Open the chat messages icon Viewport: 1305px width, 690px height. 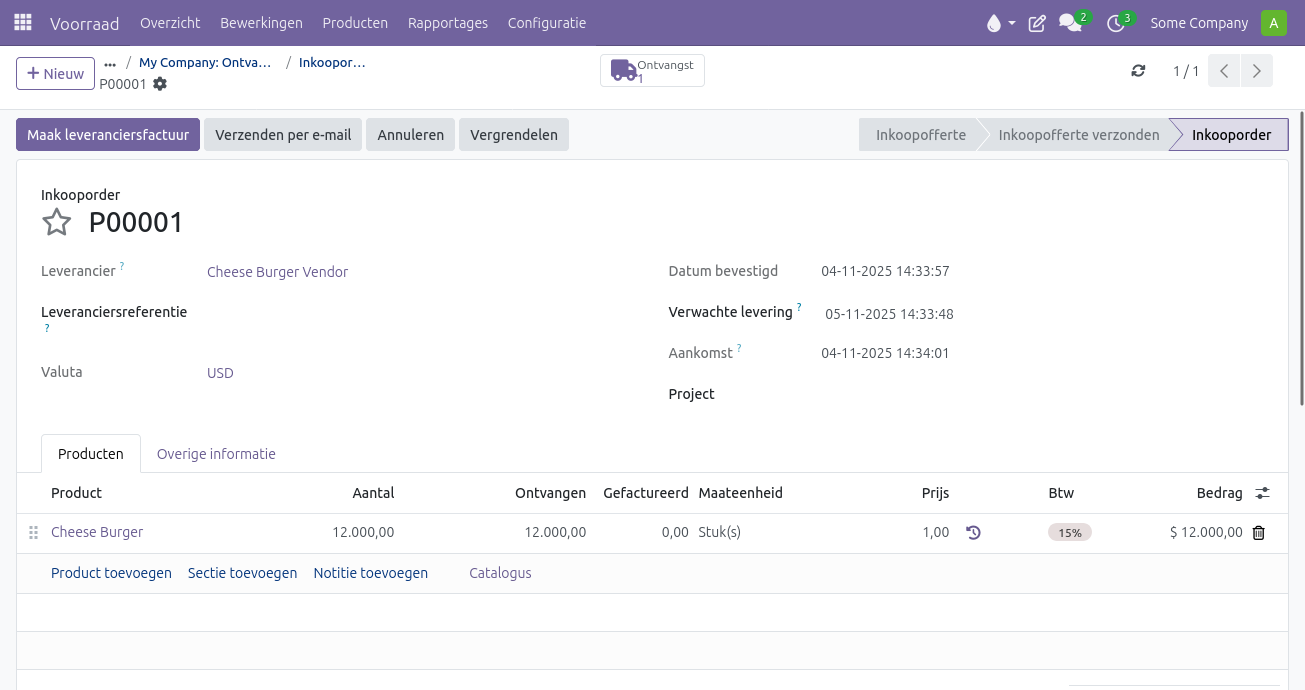[x=1069, y=23]
